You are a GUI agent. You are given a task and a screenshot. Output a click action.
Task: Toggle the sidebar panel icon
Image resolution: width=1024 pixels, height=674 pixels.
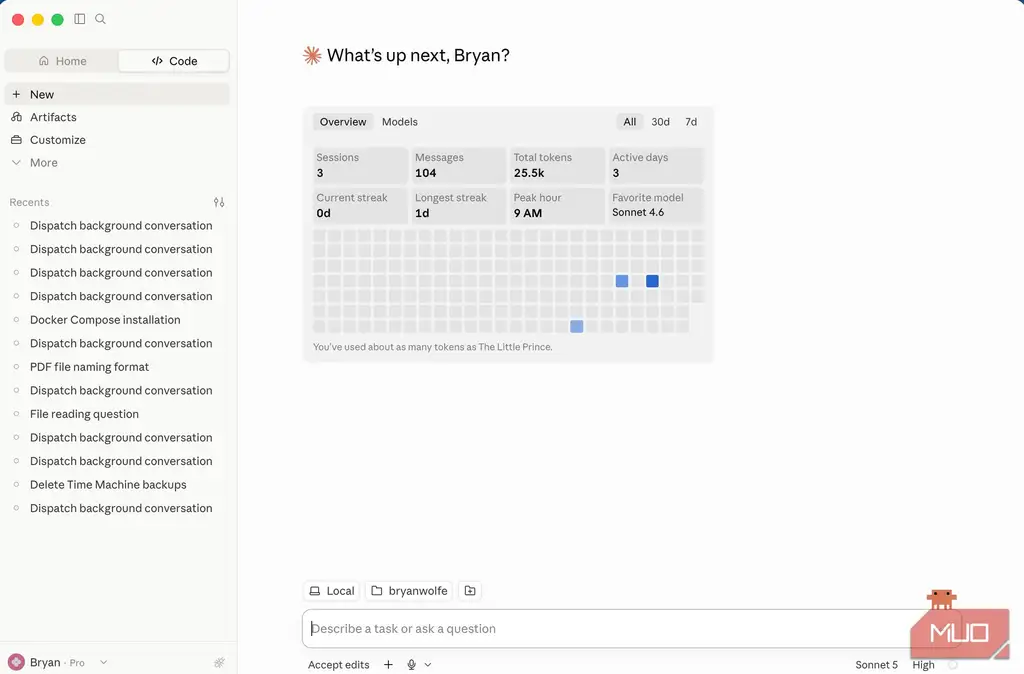[80, 19]
